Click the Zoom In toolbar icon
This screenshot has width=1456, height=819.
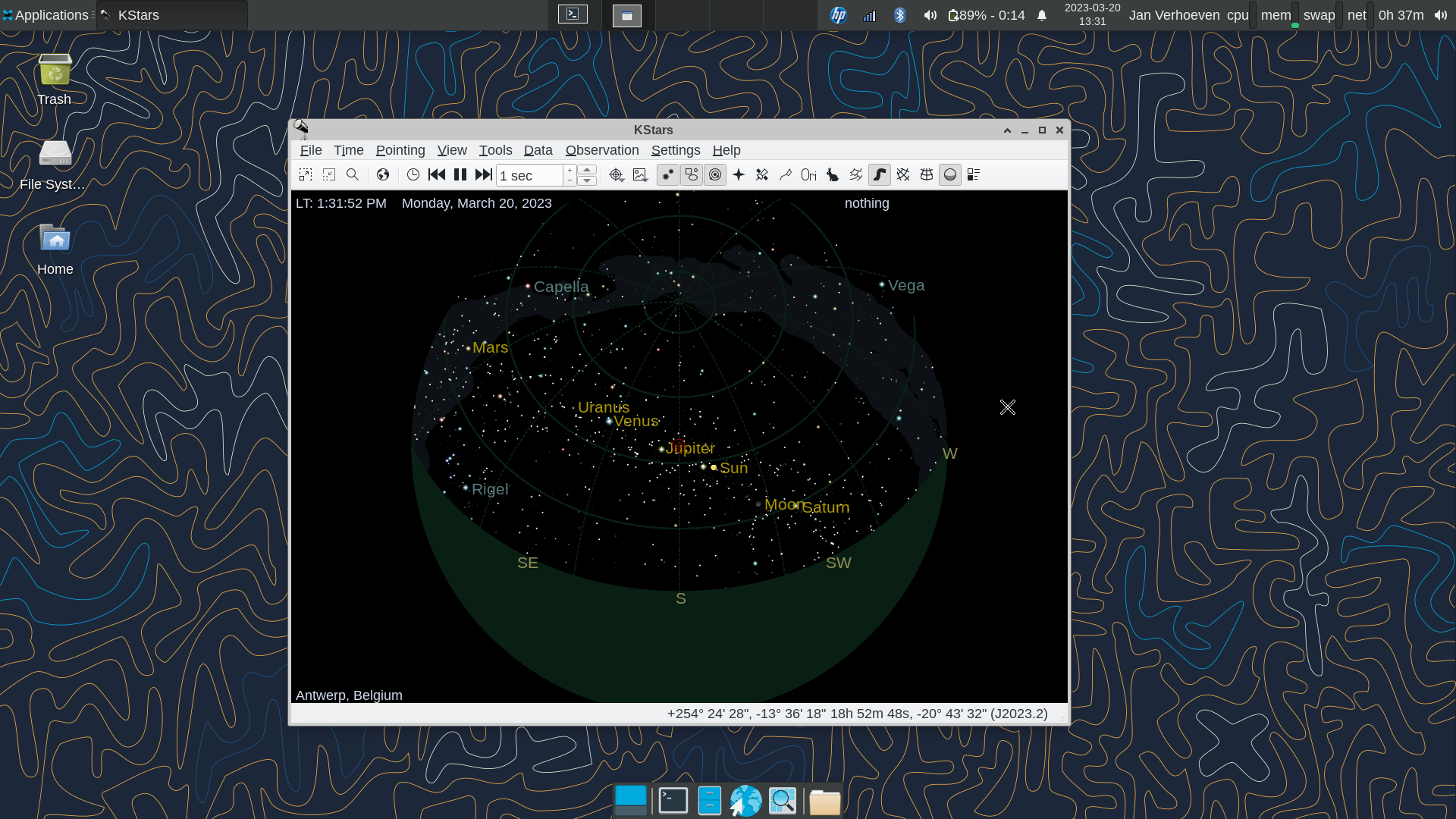tap(306, 175)
